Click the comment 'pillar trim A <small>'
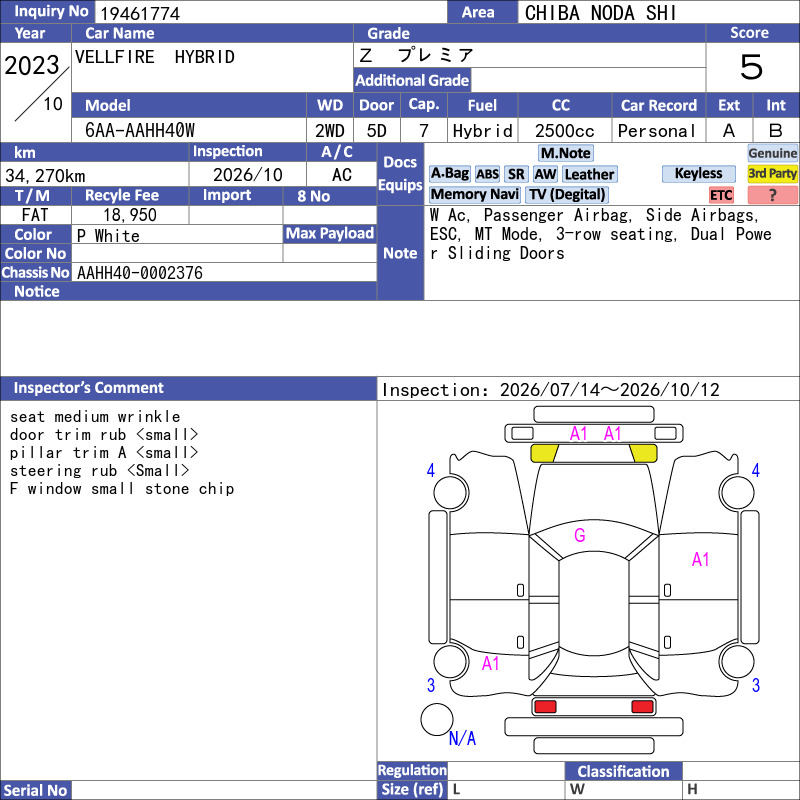The width and height of the screenshot is (800, 800). coord(104,453)
